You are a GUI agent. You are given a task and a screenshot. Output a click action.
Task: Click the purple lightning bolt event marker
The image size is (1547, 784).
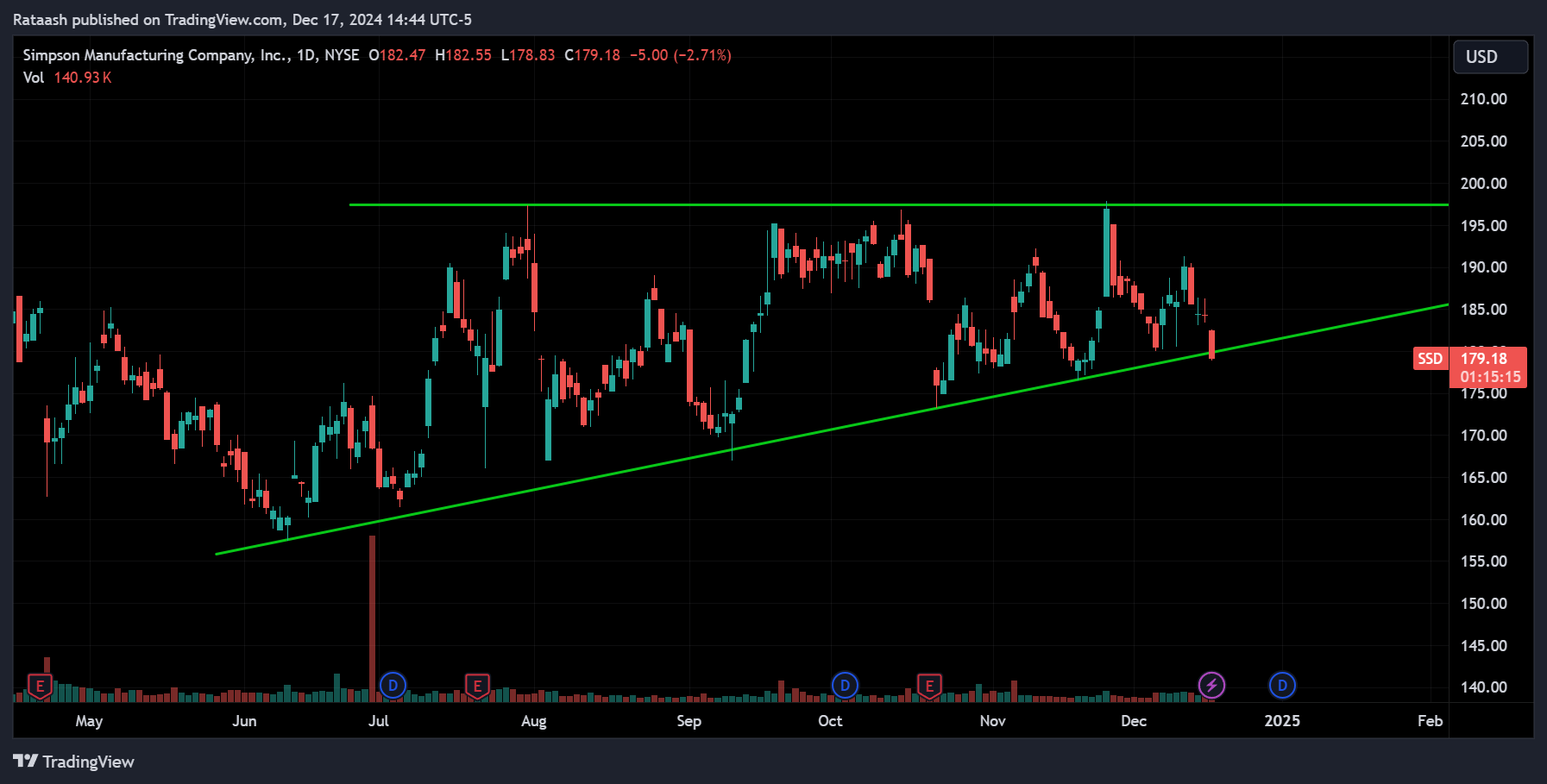[1211, 686]
